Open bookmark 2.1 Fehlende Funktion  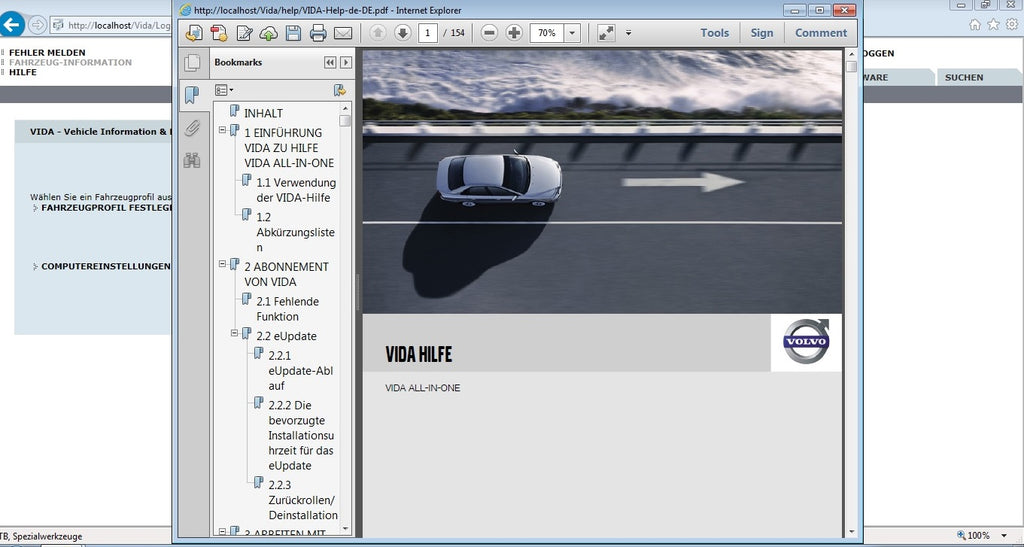click(287, 309)
